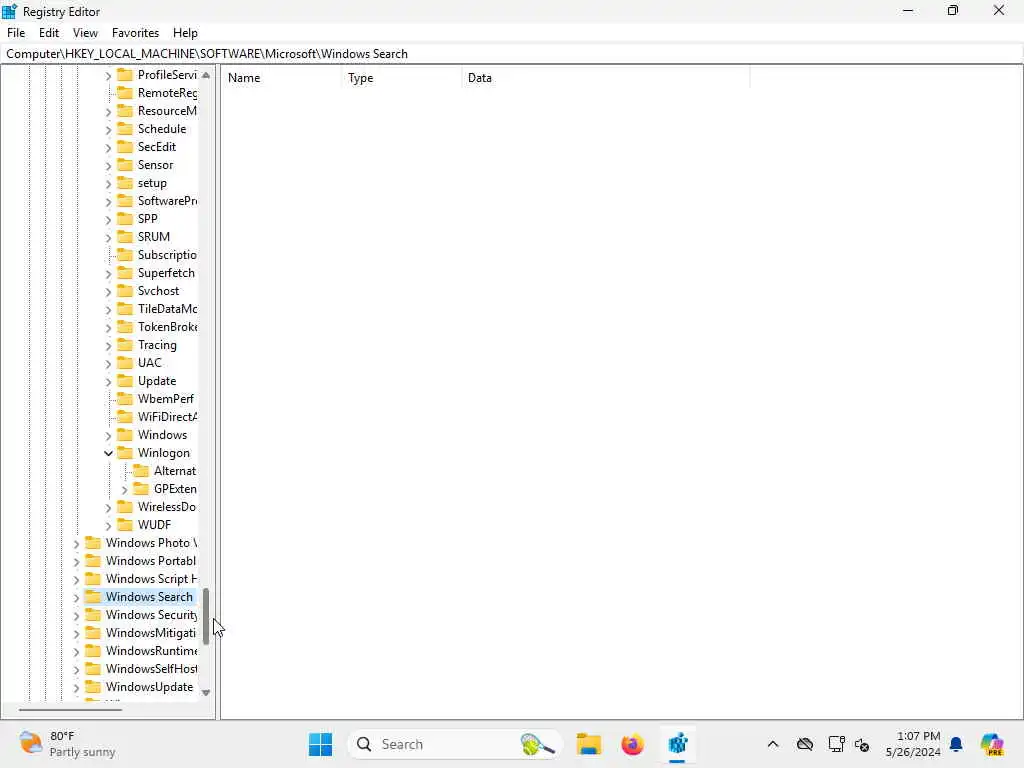Expand the ProfileServi key
Screen dimensions: 1024x768
click(108, 76)
